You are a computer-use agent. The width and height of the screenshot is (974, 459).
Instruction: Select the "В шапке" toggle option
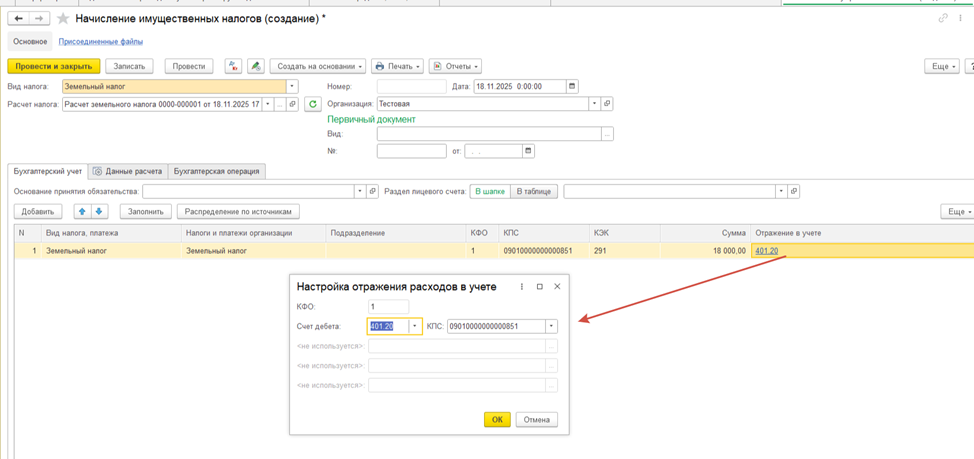(490, 191)
